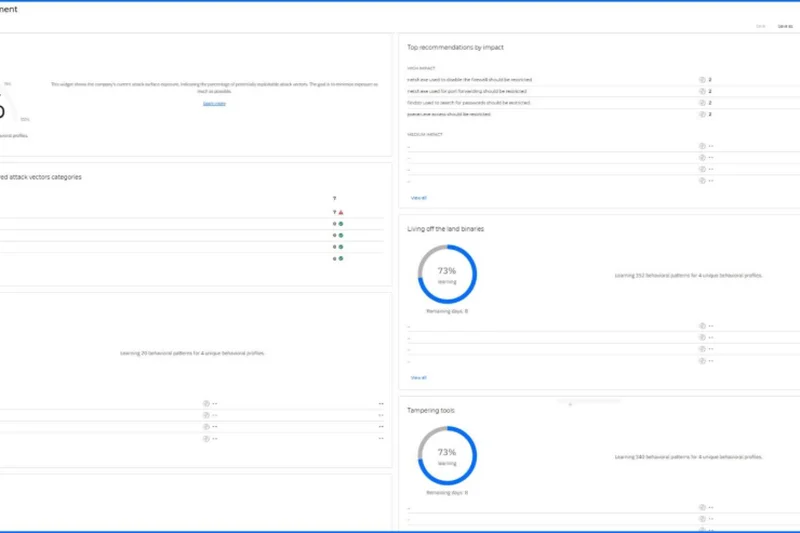
Task: Click the red warning triangle in attack vectors
Action: (x=341, y=212)
